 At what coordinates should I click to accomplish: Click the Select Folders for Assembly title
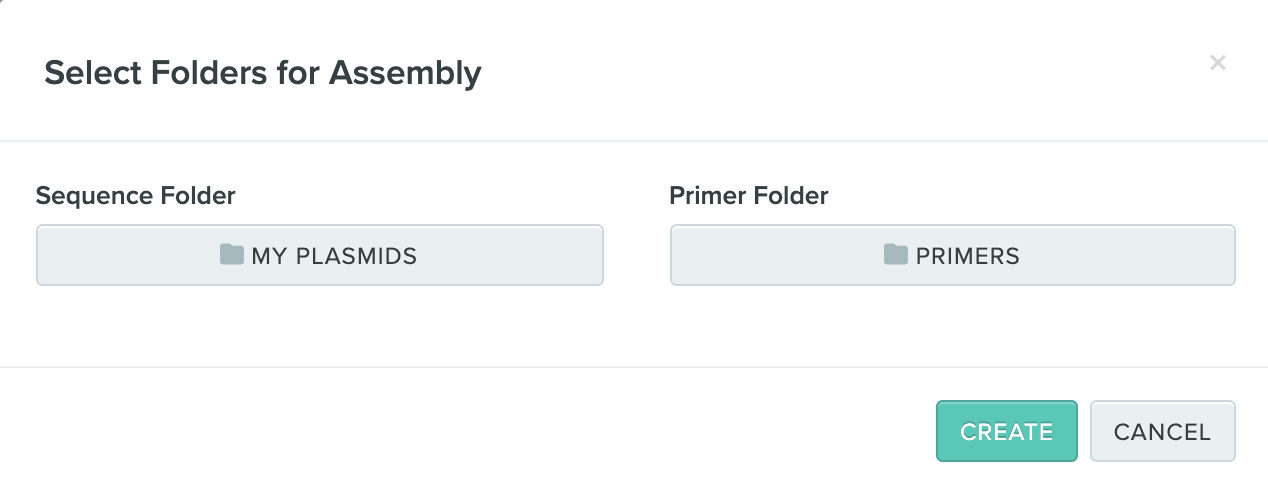click(x=263, y=73)
